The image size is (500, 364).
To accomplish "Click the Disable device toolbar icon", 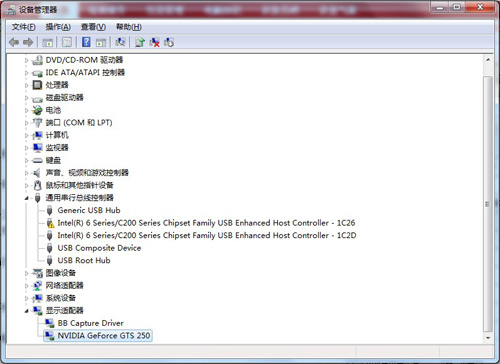I will pos(169,42).
